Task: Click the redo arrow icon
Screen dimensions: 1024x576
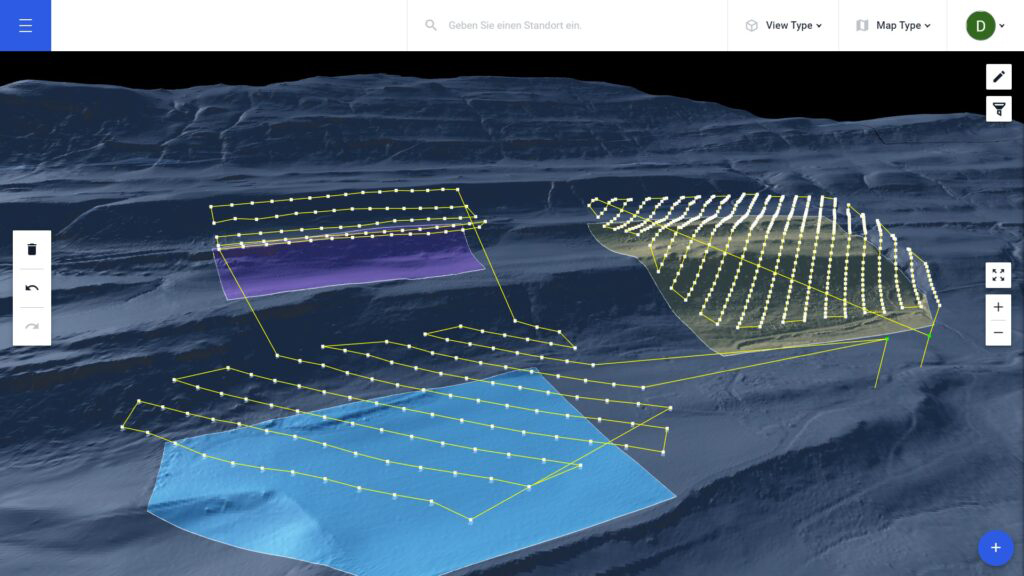Action: [x=32, y=326]
